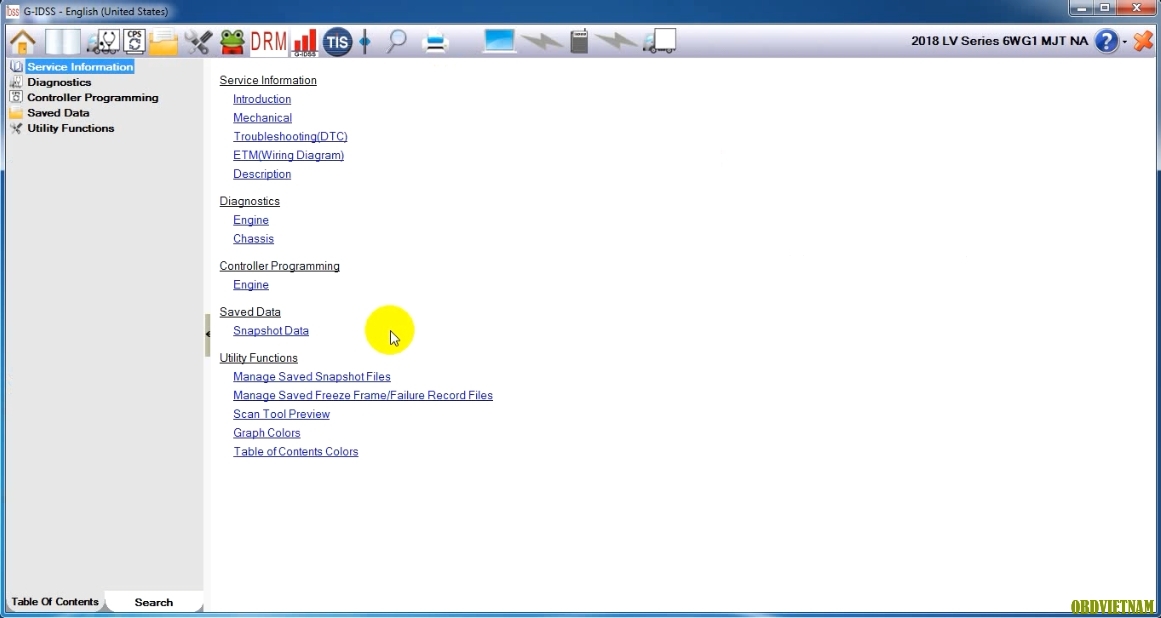Click the green frog toolbar icon
Screen dimensions: 1161x618
point(232,41)
